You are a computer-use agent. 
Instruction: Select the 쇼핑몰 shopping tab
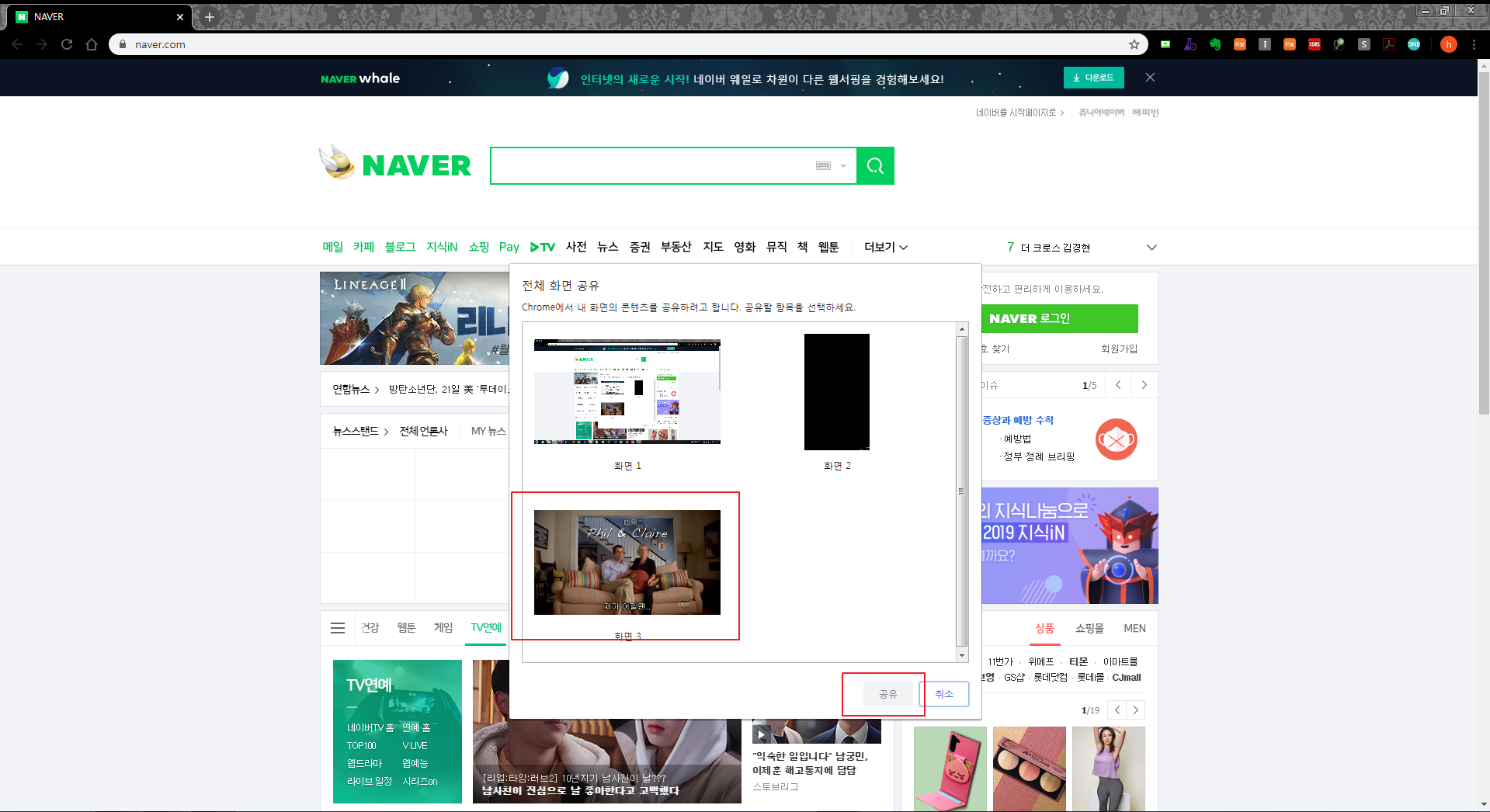click(x=1089, y=628)
